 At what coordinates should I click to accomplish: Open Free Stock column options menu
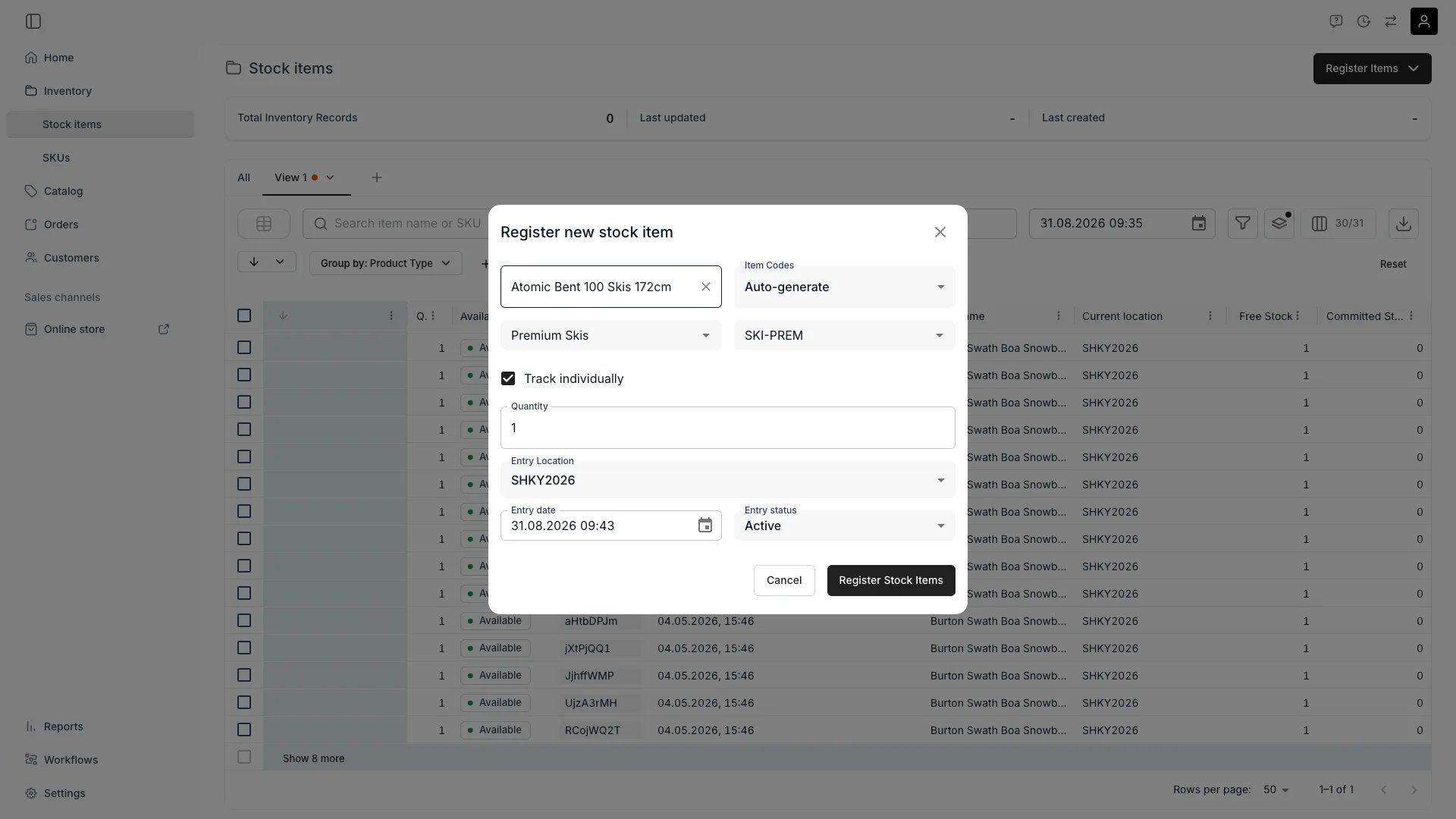pyautogui.click(x=1298, y=316)
